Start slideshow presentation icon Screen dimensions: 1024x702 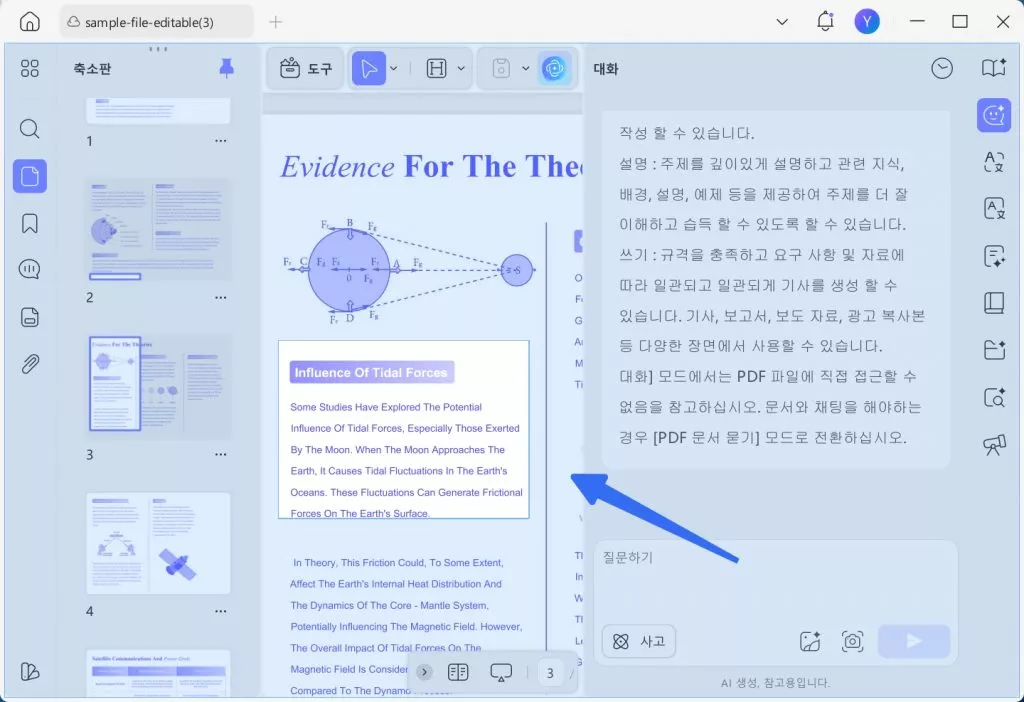[x=501, y=673]
